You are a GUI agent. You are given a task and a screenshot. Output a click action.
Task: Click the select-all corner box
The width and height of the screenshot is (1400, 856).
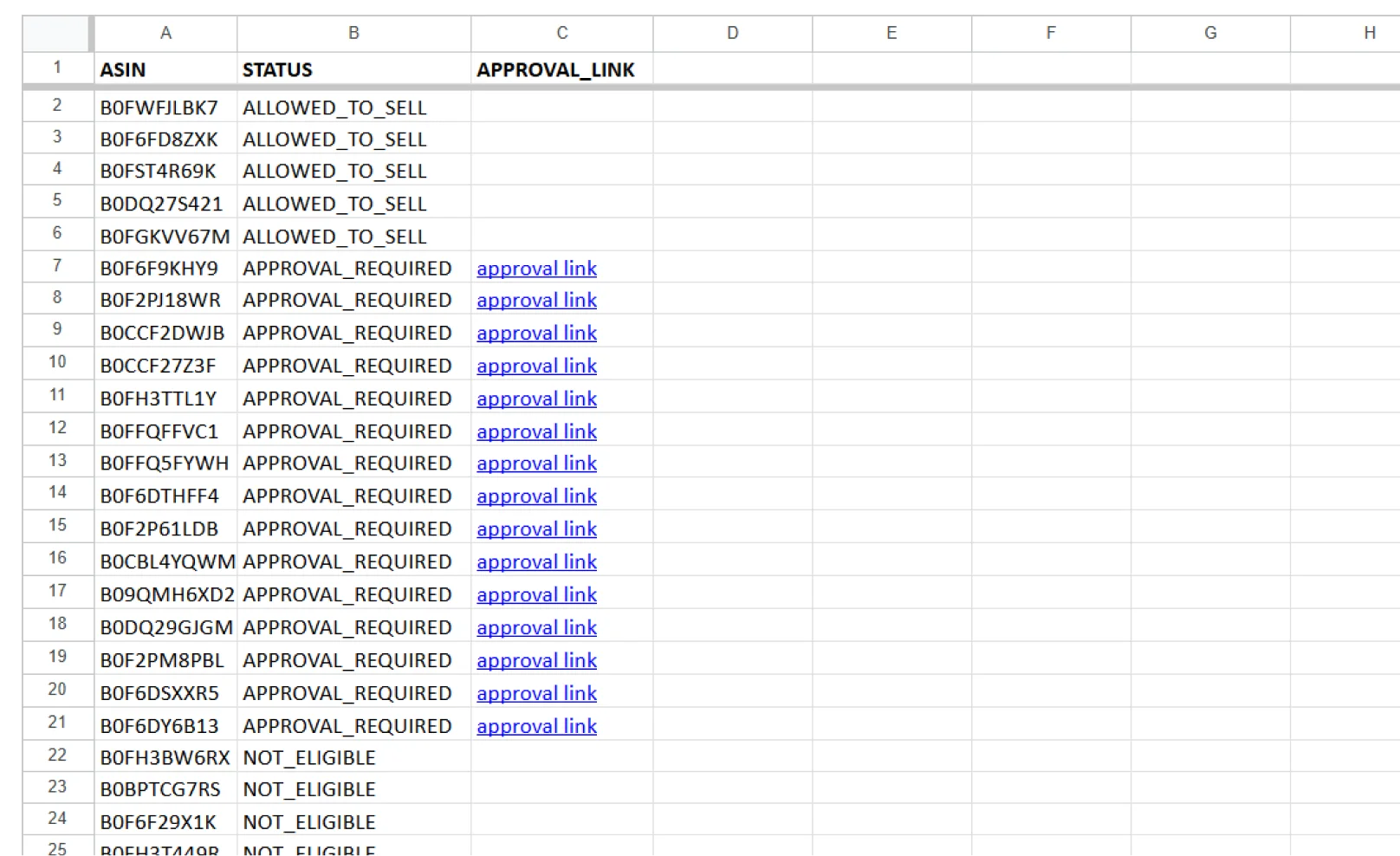tap(56, 34)
